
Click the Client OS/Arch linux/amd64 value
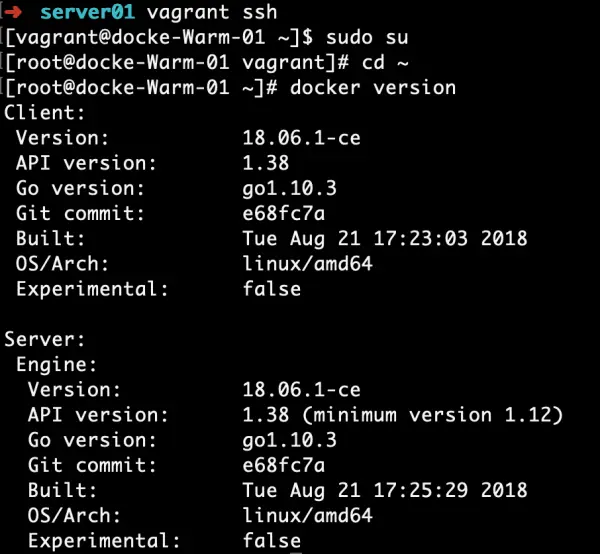pos(302,263)
